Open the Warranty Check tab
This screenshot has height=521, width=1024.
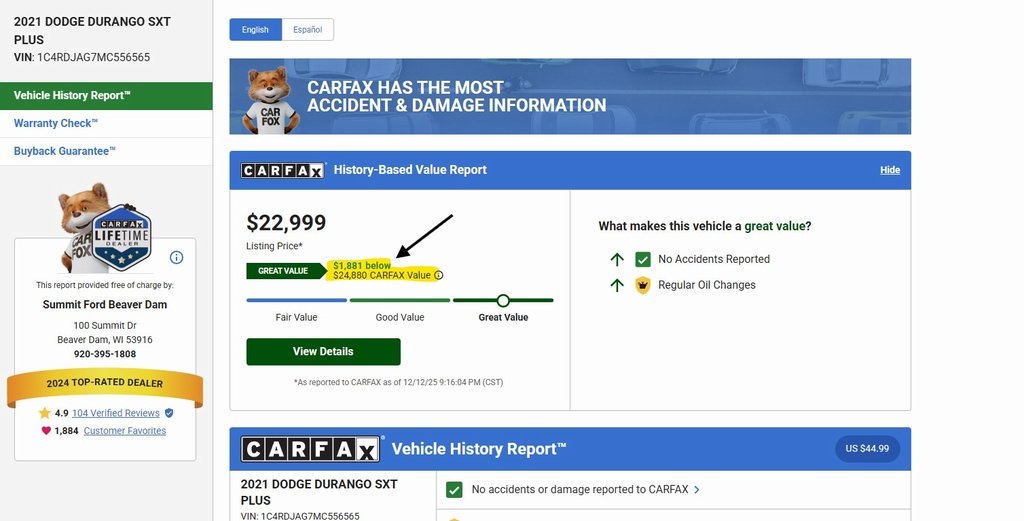tap(56, 123)
